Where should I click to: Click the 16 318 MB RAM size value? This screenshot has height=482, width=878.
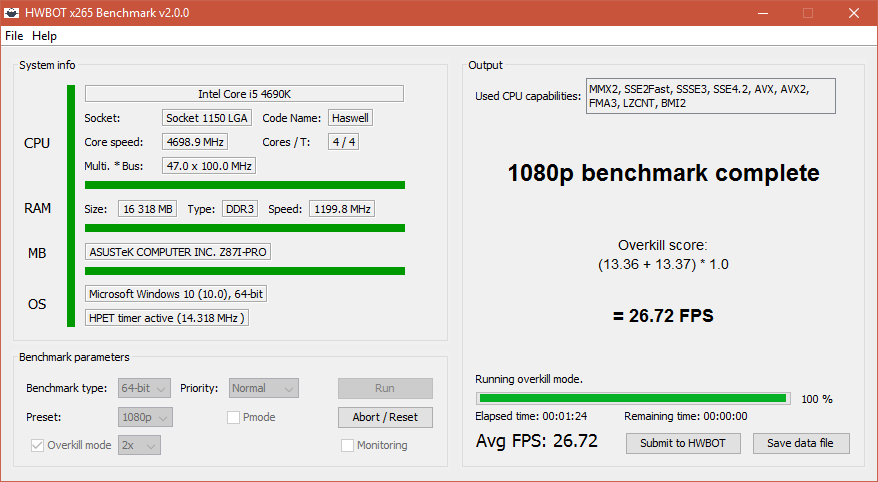[148, 209]
